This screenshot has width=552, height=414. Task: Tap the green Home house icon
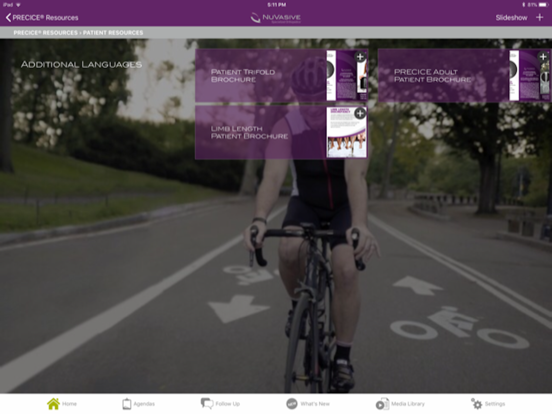click(53, 404)
